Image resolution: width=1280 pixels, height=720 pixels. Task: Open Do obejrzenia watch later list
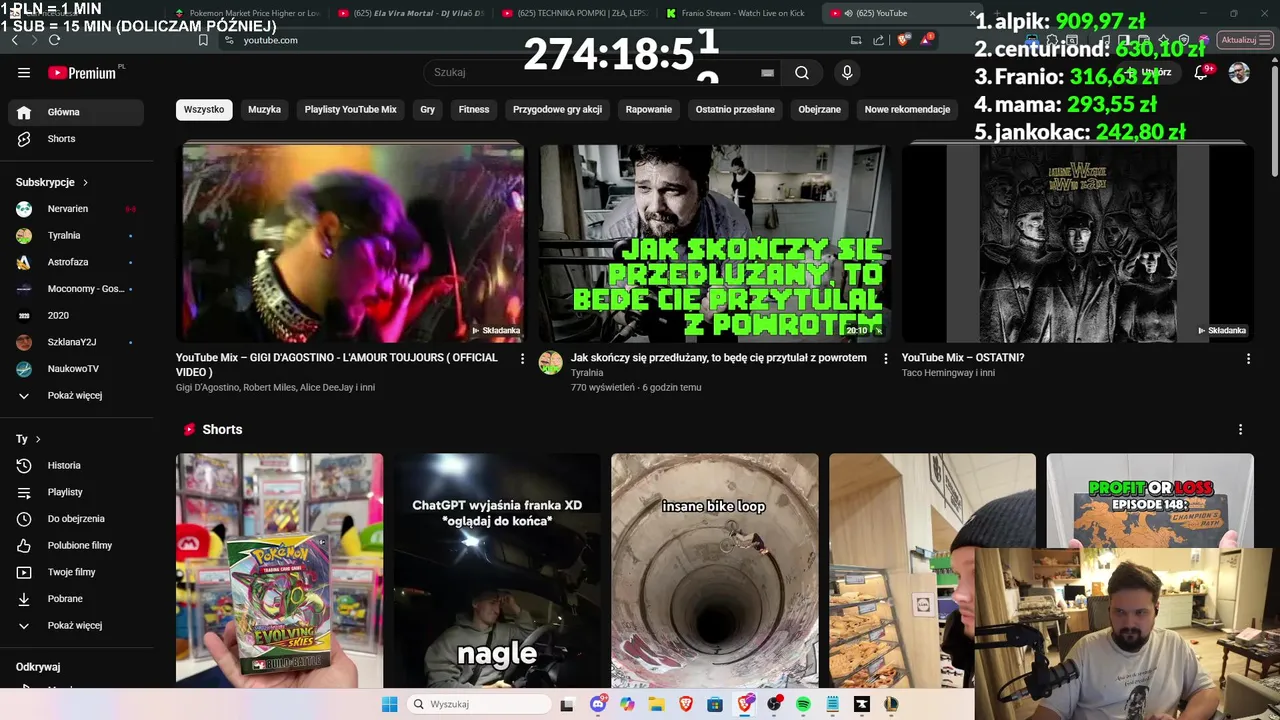(76, 518)
